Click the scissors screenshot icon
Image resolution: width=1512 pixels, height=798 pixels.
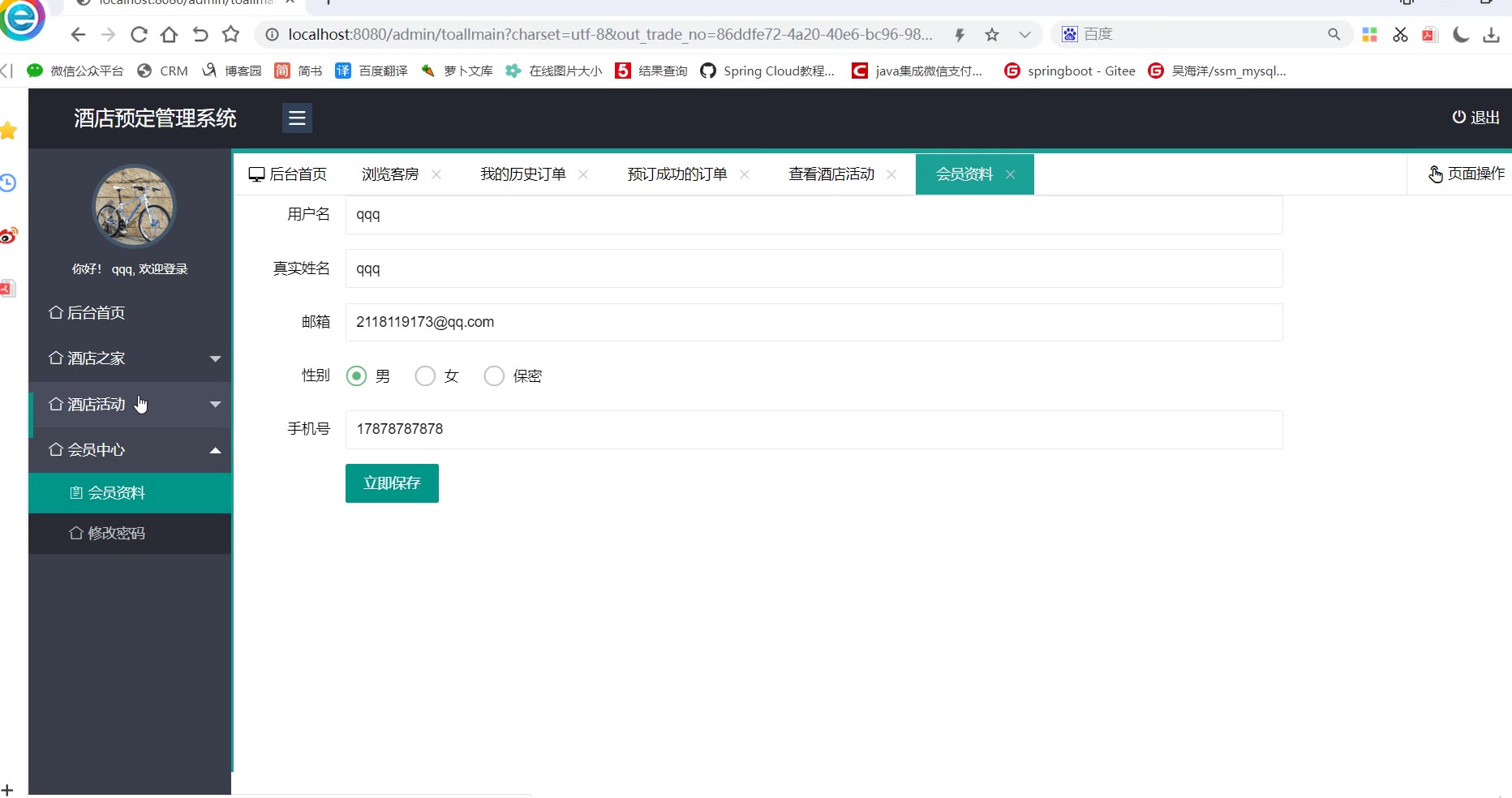pos(1400,35)
